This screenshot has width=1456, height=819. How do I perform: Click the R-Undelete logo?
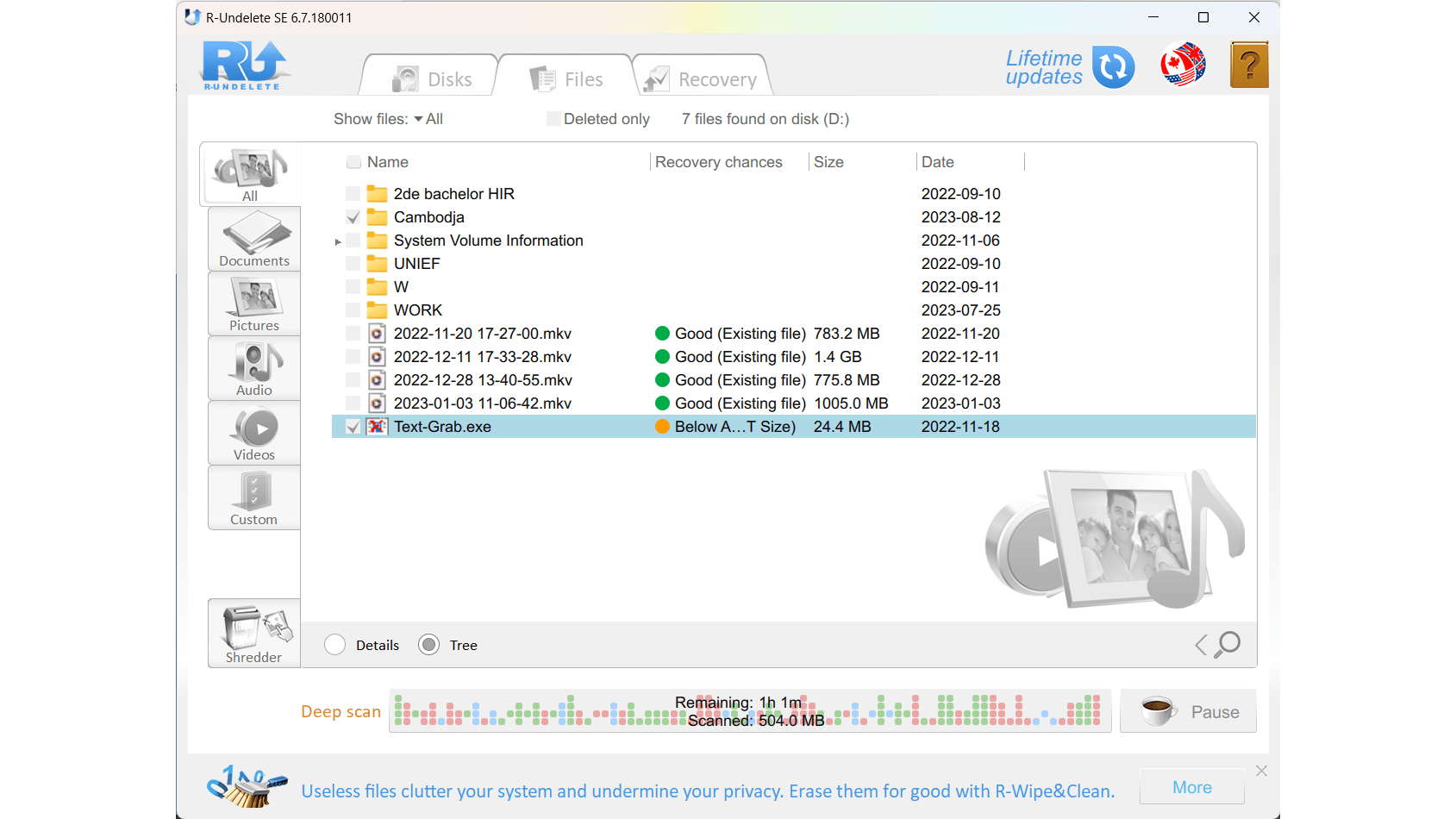[245, 66]
